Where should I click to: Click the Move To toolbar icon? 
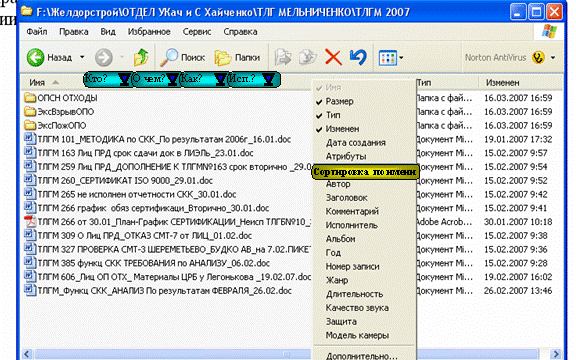pos(283,57)
